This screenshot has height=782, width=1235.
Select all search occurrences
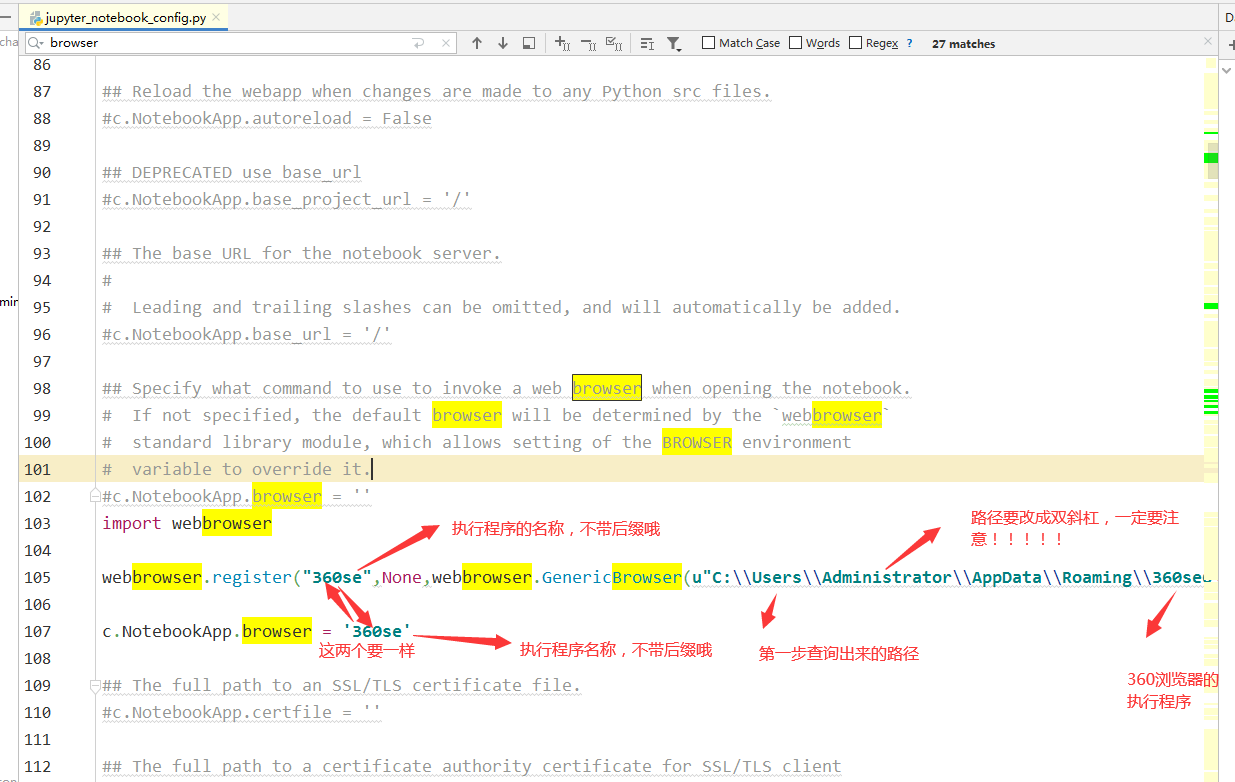(x=614, y=43)
